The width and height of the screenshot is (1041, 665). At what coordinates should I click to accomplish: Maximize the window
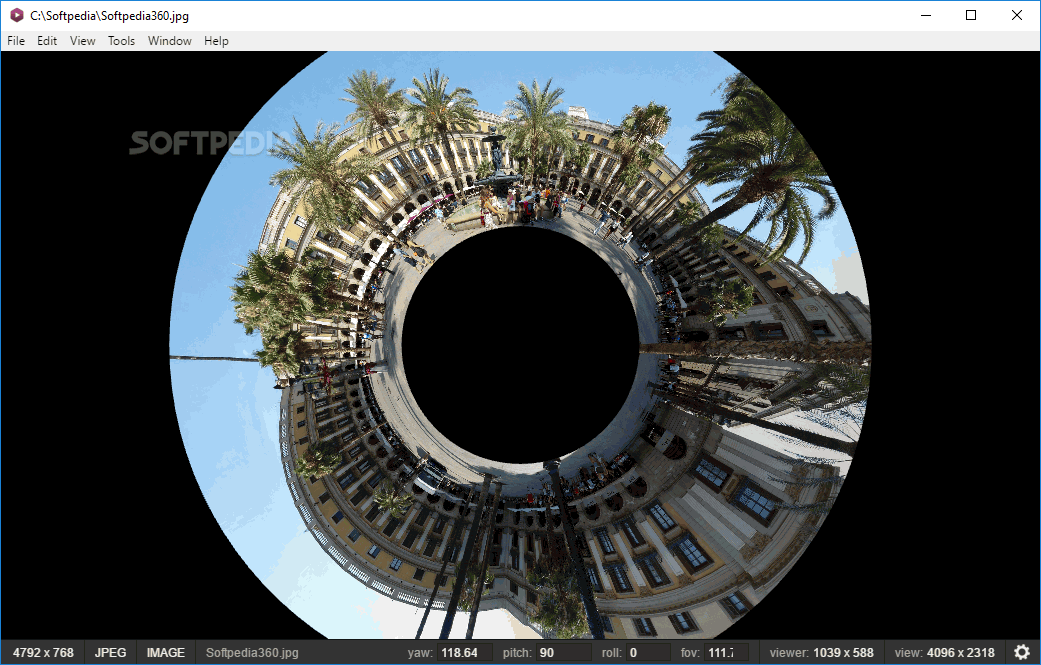pyautogui.click(x=971, y=15)
